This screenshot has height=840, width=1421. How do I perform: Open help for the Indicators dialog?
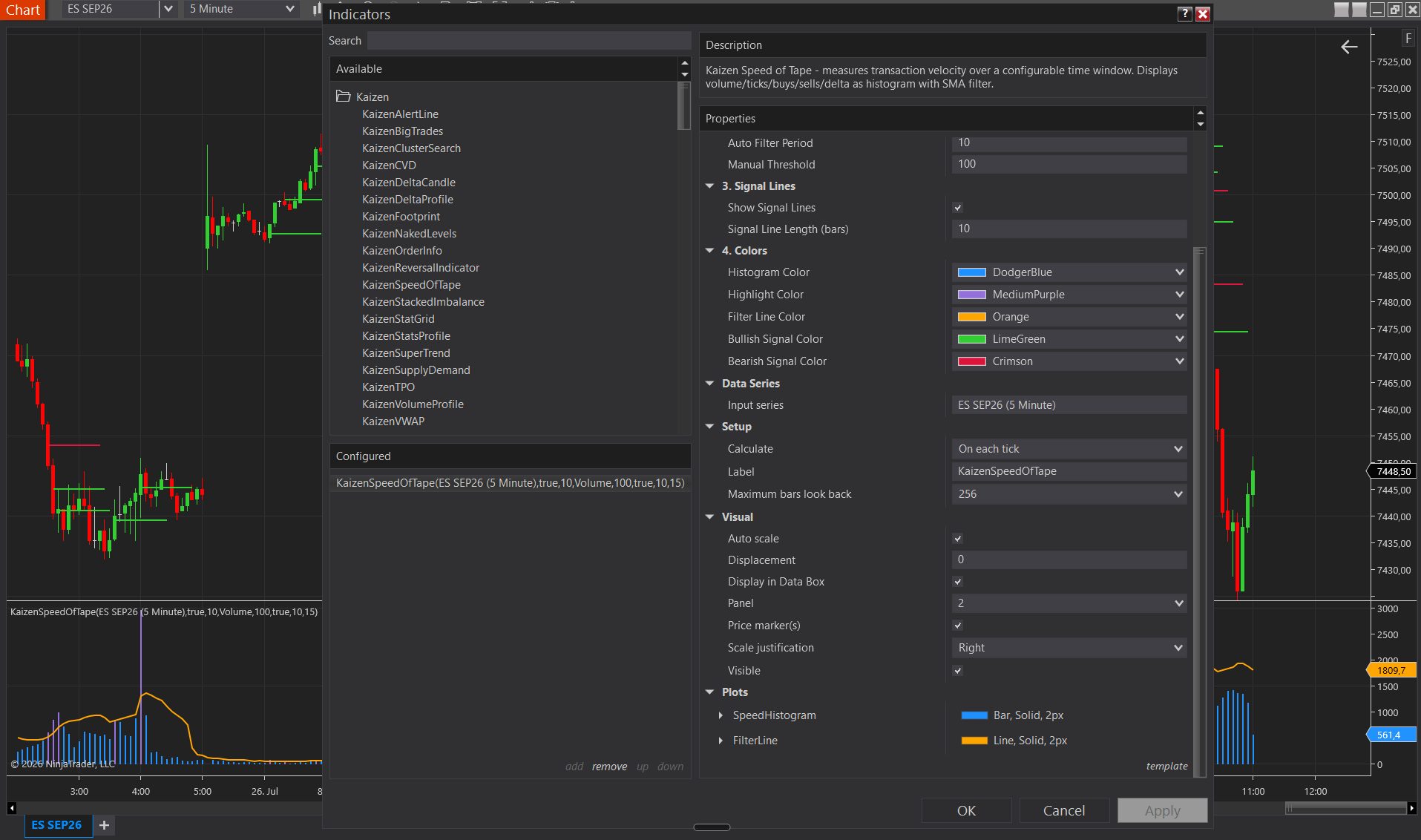pyautogui.click(x=1185, y=14)
